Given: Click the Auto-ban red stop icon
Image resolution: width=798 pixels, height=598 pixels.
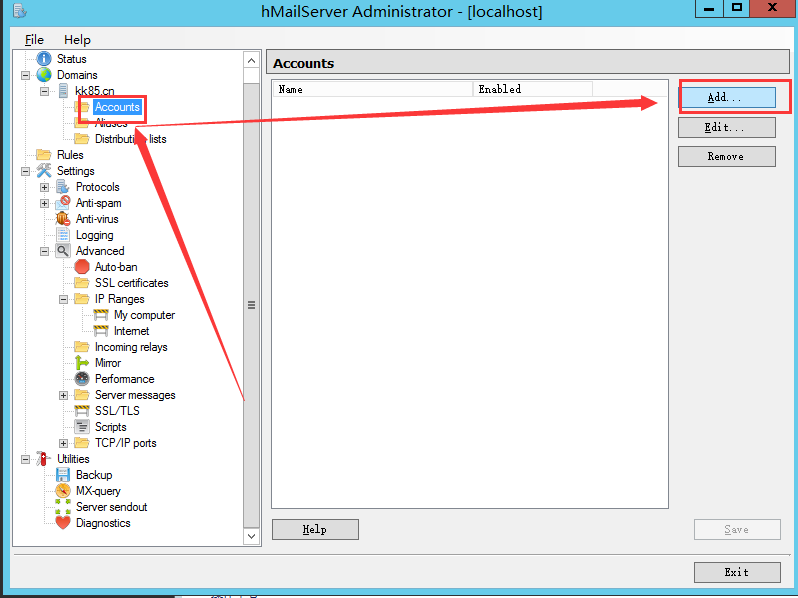Looking at the screenshot, I should pos(81,267).
